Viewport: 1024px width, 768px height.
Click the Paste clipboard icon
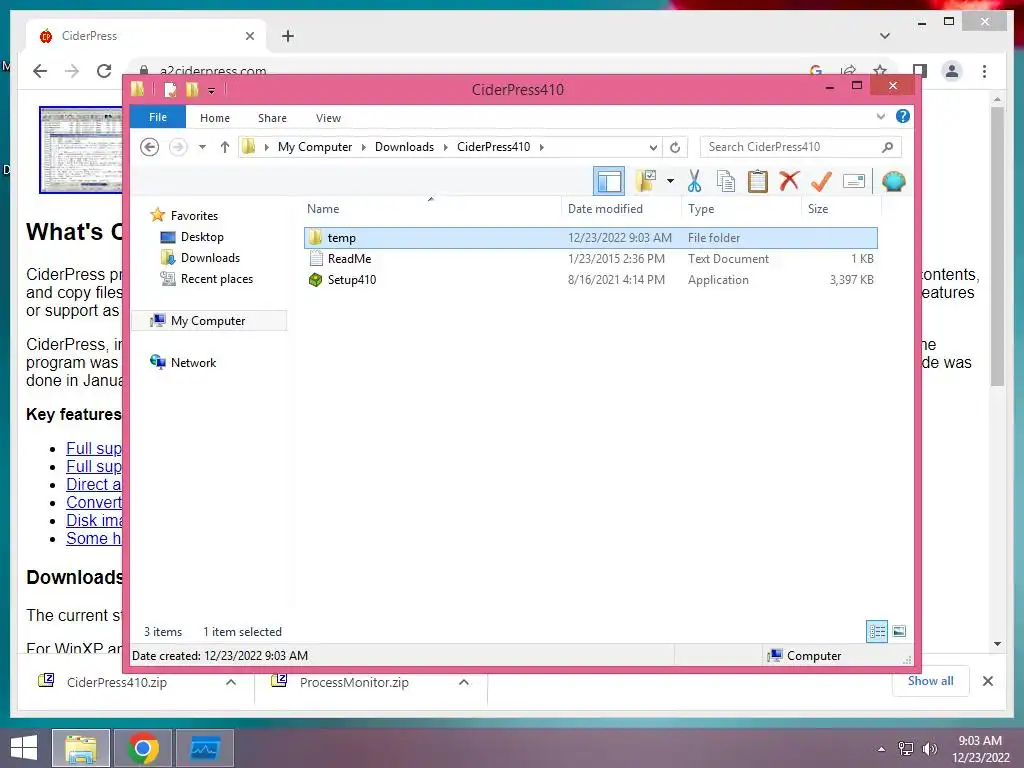(x=758, y=181)
